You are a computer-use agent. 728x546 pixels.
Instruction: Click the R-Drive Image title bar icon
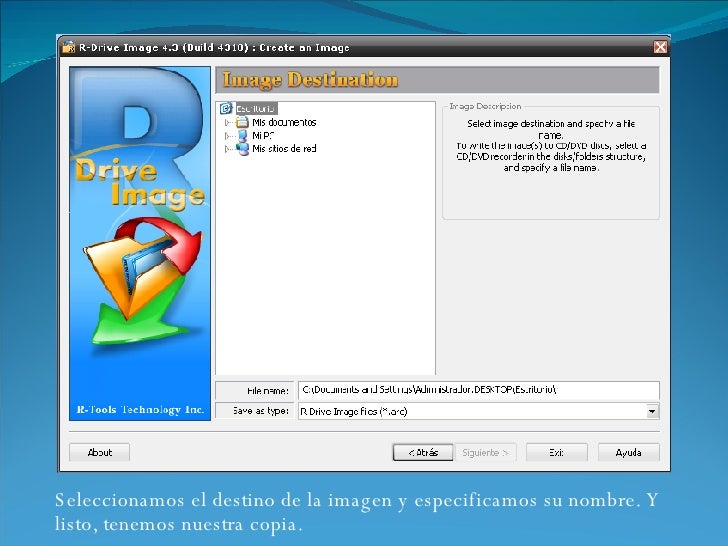[x=69, y=47]
